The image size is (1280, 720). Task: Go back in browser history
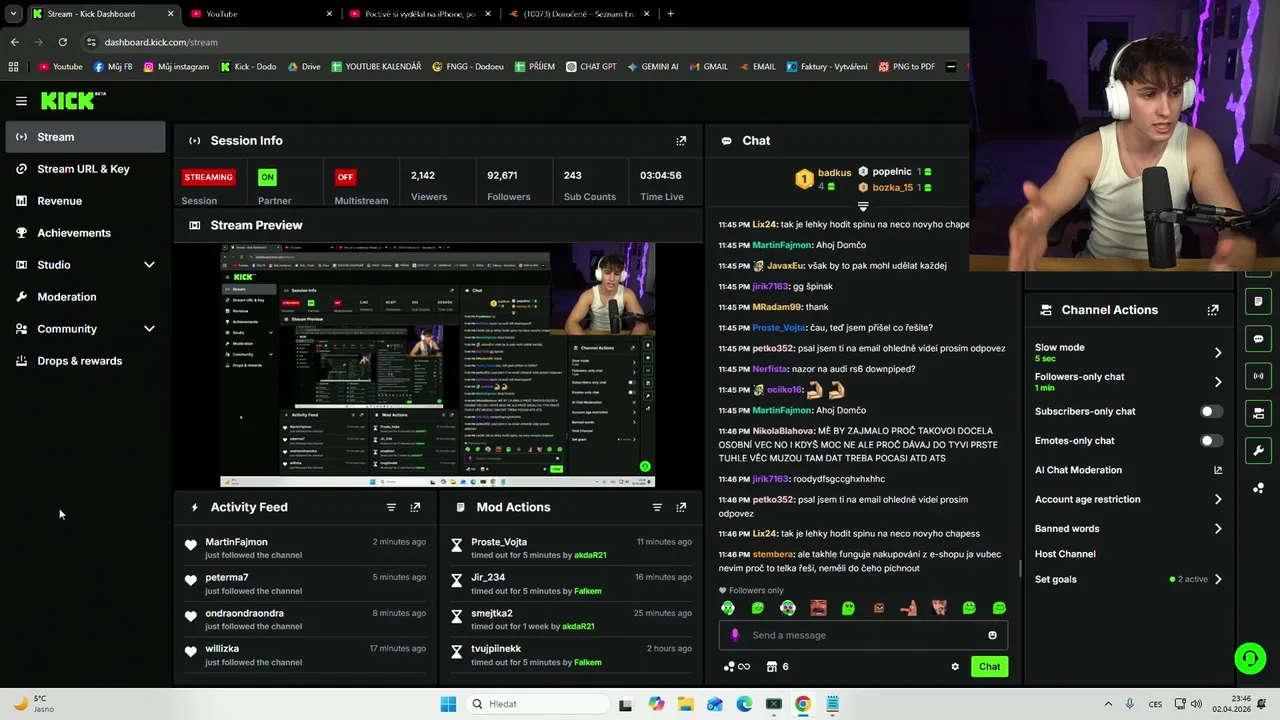coord(14,42)
